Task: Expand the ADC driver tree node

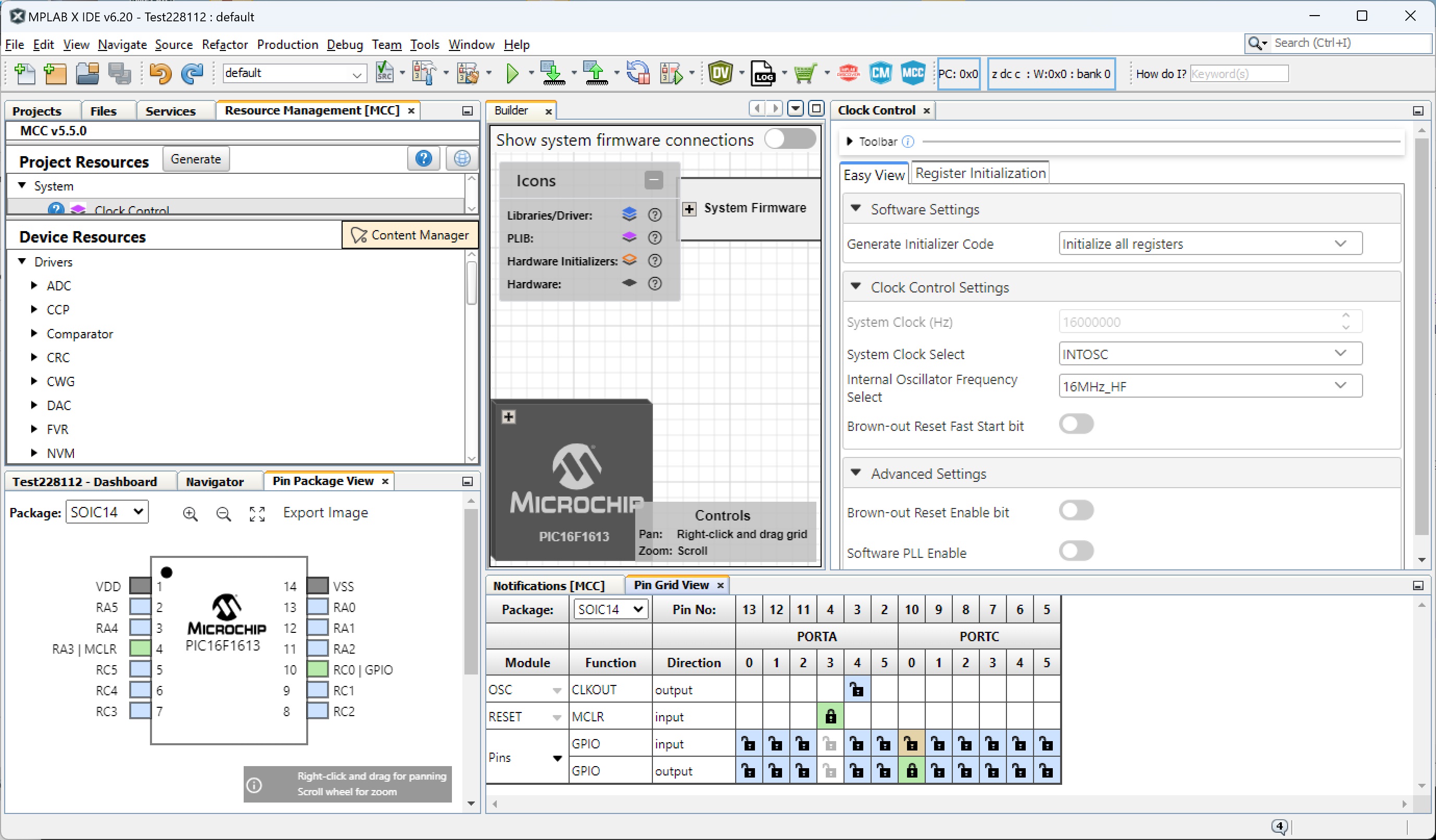Action: click(x=34, y=285)
